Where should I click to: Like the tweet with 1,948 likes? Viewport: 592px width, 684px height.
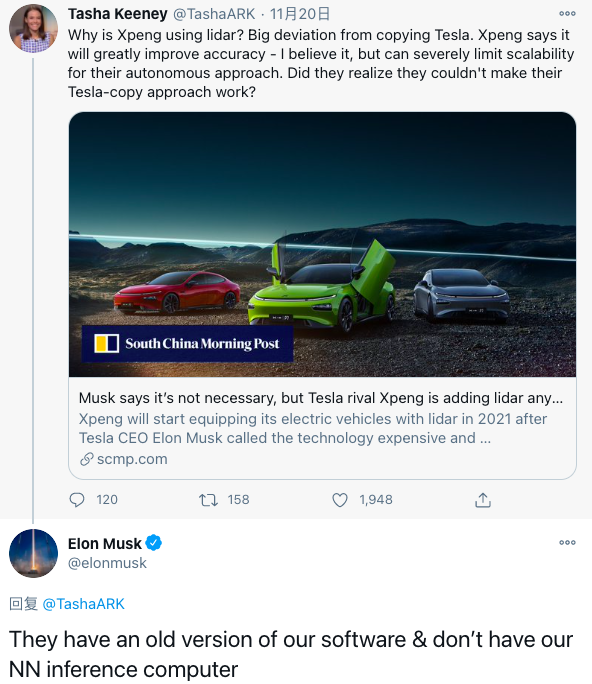tap(340, 499)
